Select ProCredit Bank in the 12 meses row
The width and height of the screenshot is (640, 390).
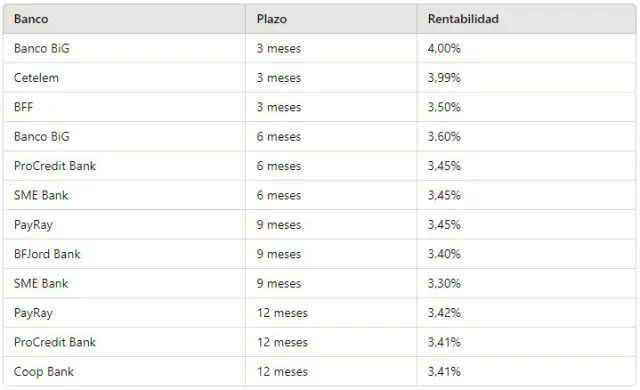[55, 342]
